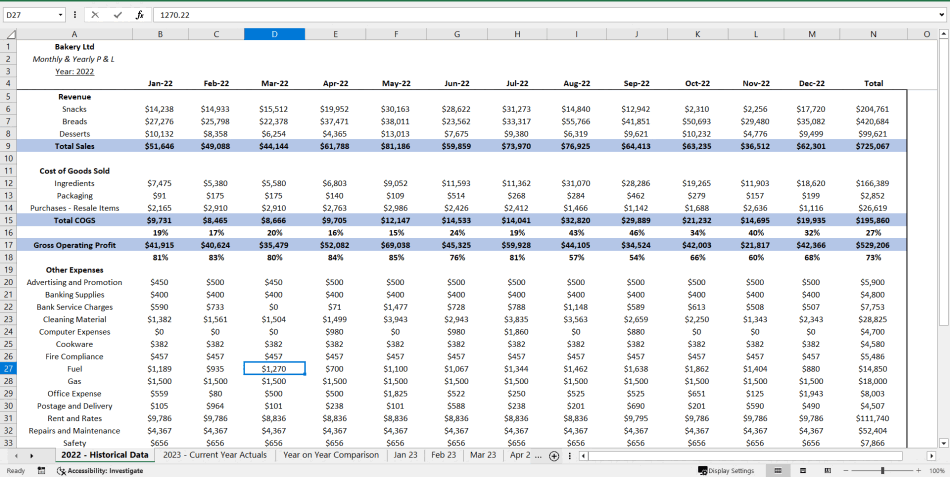Select the Total COGS label cell
The image size is (950, 478).
tap(75, 220)
